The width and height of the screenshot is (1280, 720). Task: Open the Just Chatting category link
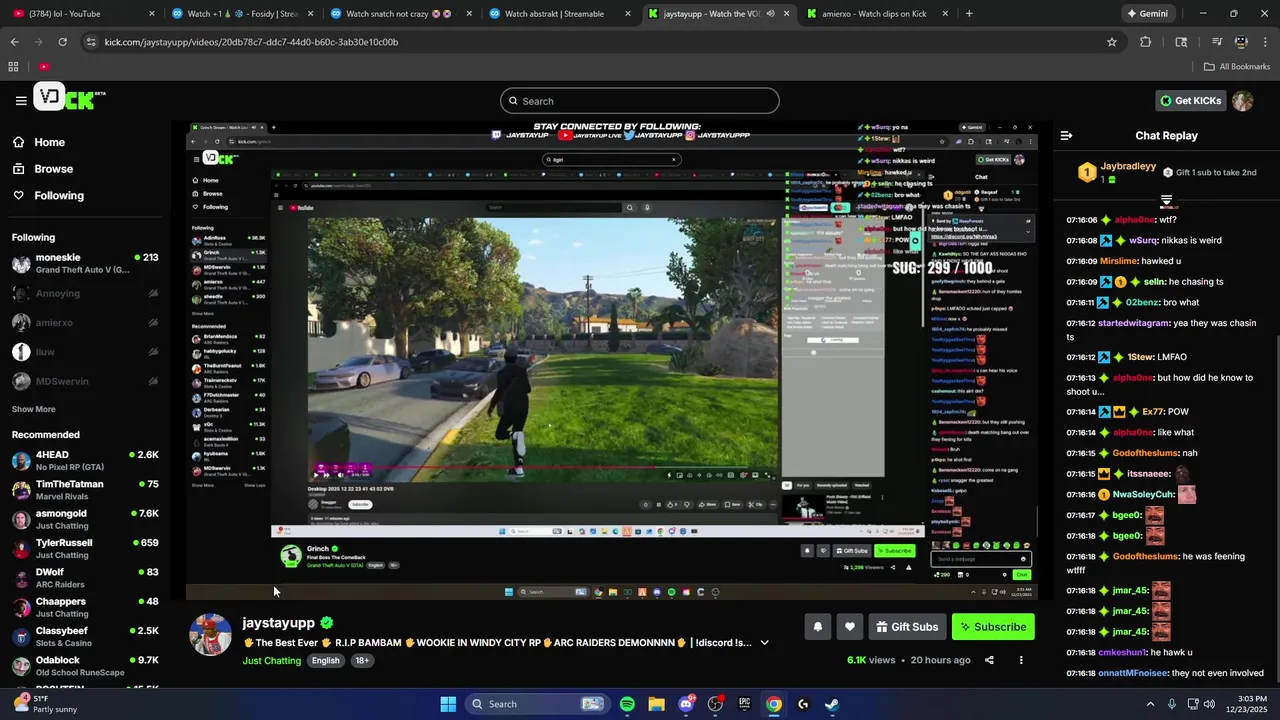pos(271,660)
